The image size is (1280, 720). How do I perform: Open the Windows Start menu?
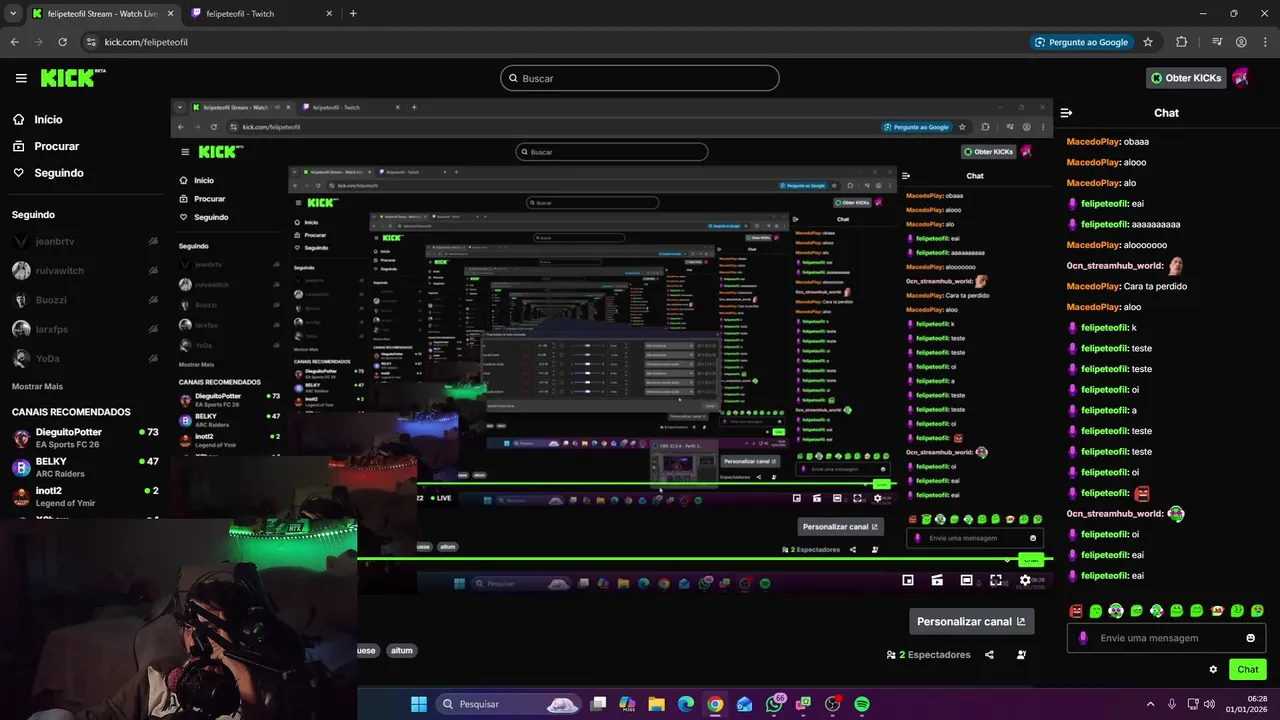click(419, 704)
